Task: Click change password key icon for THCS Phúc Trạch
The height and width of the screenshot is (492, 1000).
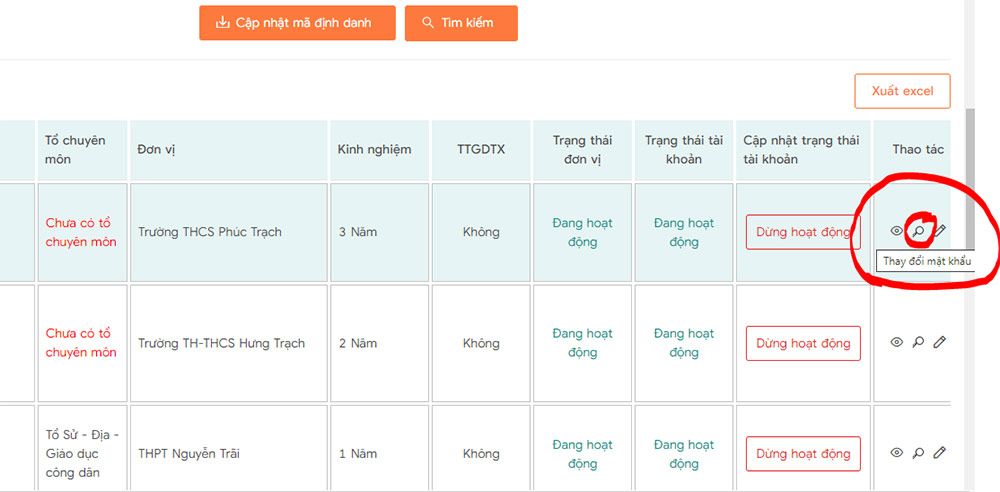Action: pyautogui.click(x=918, y=231)
